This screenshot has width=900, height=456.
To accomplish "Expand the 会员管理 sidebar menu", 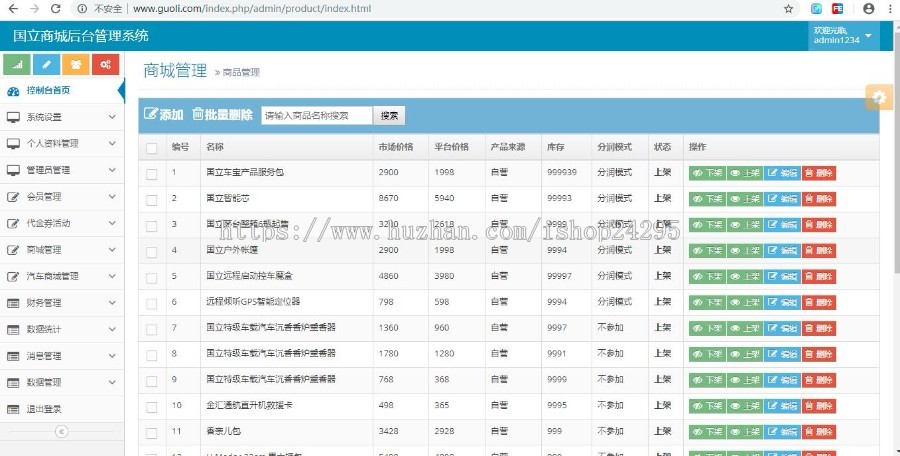I will coord(61,196).
